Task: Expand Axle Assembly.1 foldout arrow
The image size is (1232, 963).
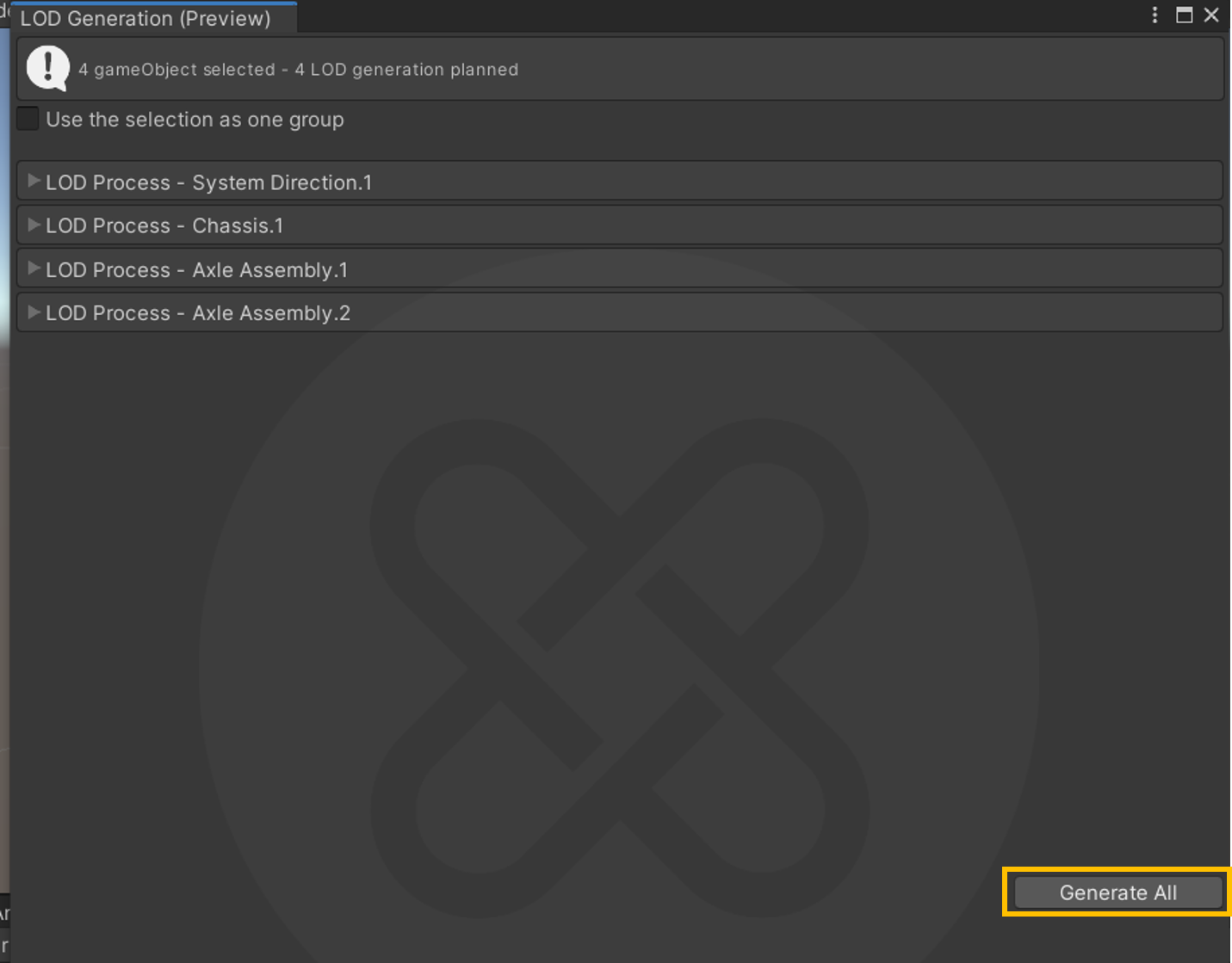Action: (34, 269)
